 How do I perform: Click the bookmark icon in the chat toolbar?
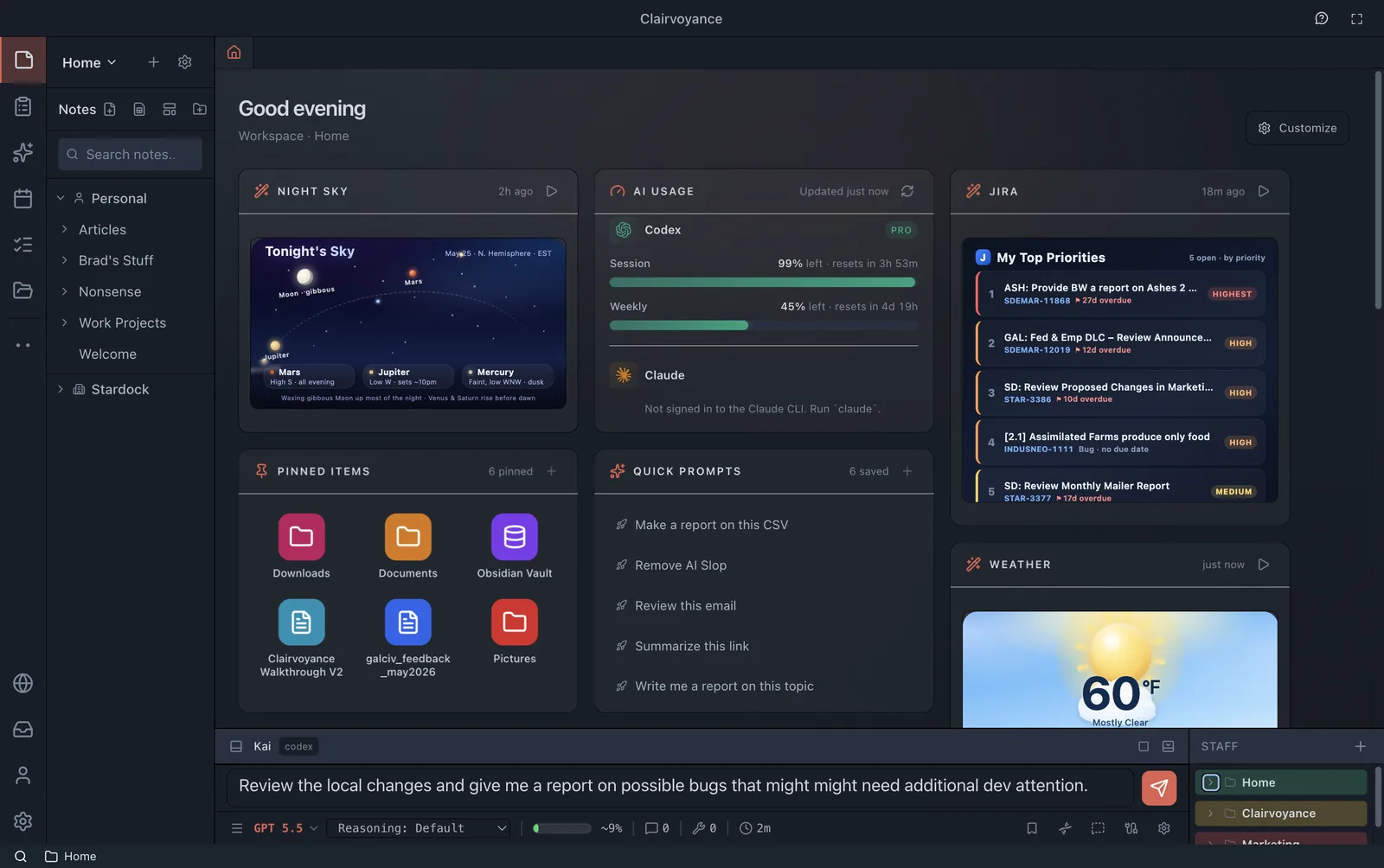(x=1032, y=828)
